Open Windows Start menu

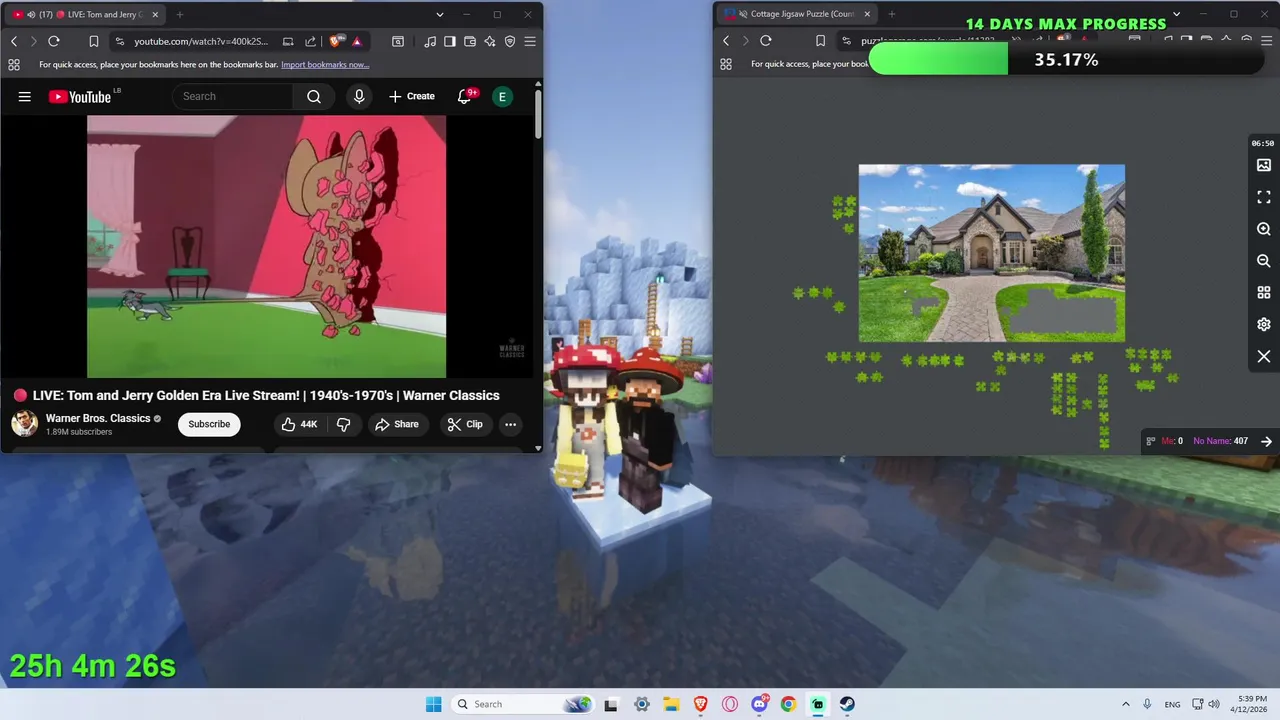pos(433,704)
